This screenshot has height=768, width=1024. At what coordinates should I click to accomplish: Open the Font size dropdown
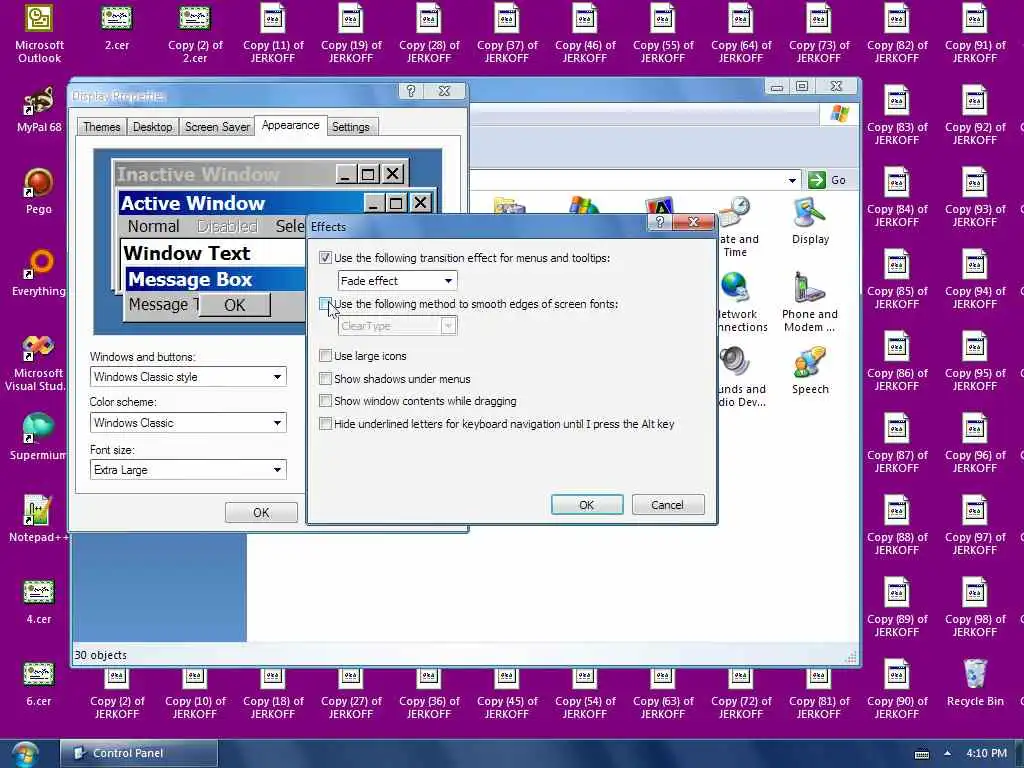188,470
